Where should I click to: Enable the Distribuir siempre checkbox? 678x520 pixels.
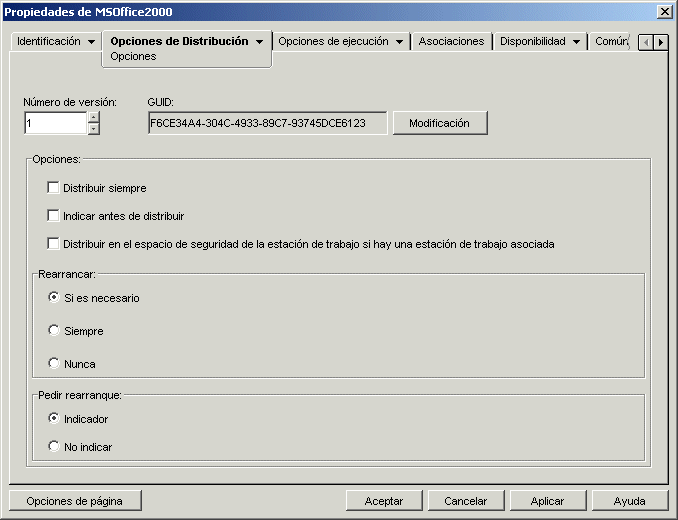53,188
